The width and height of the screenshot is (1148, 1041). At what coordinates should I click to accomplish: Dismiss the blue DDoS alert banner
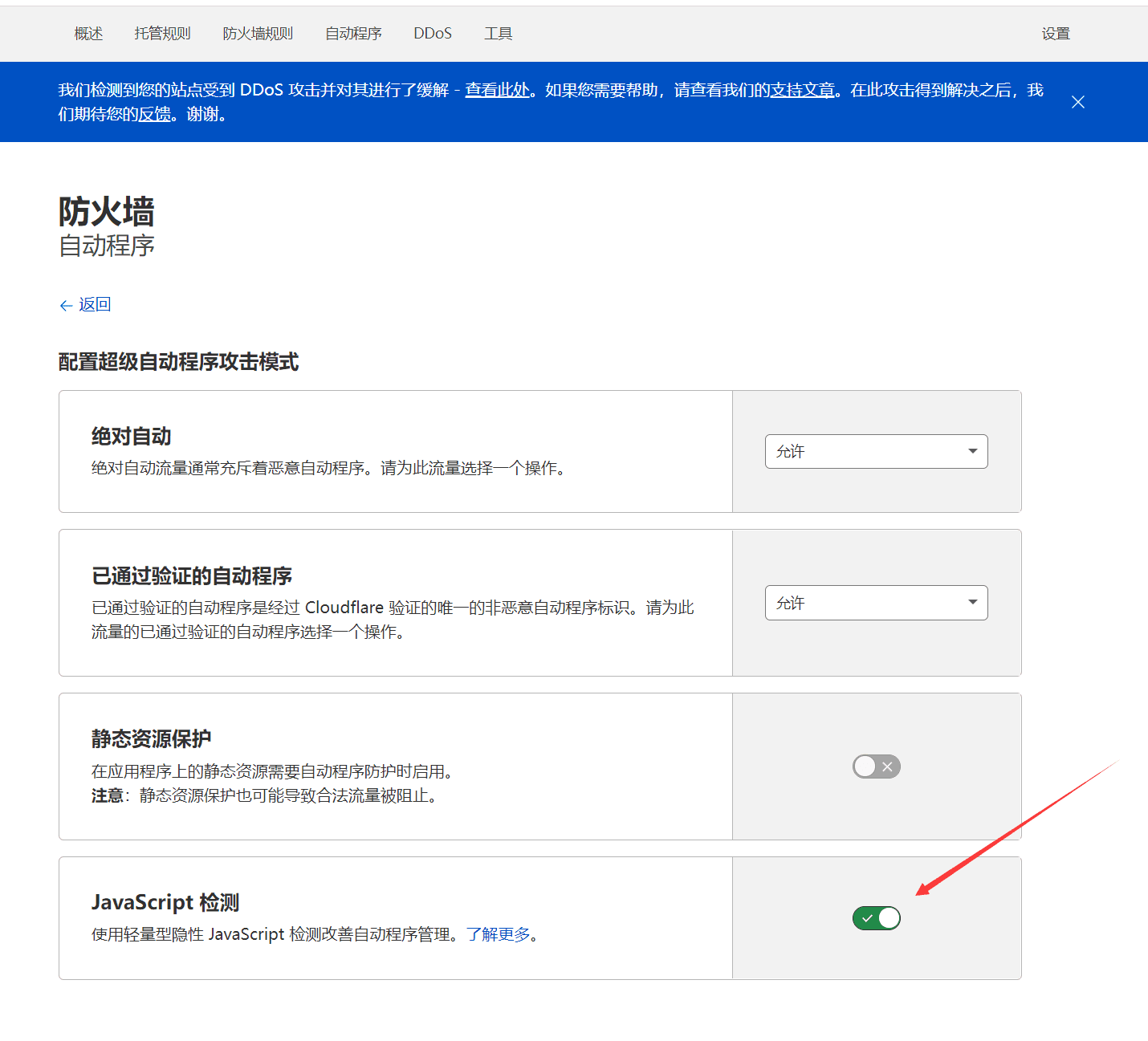(x=1077, y=102)
